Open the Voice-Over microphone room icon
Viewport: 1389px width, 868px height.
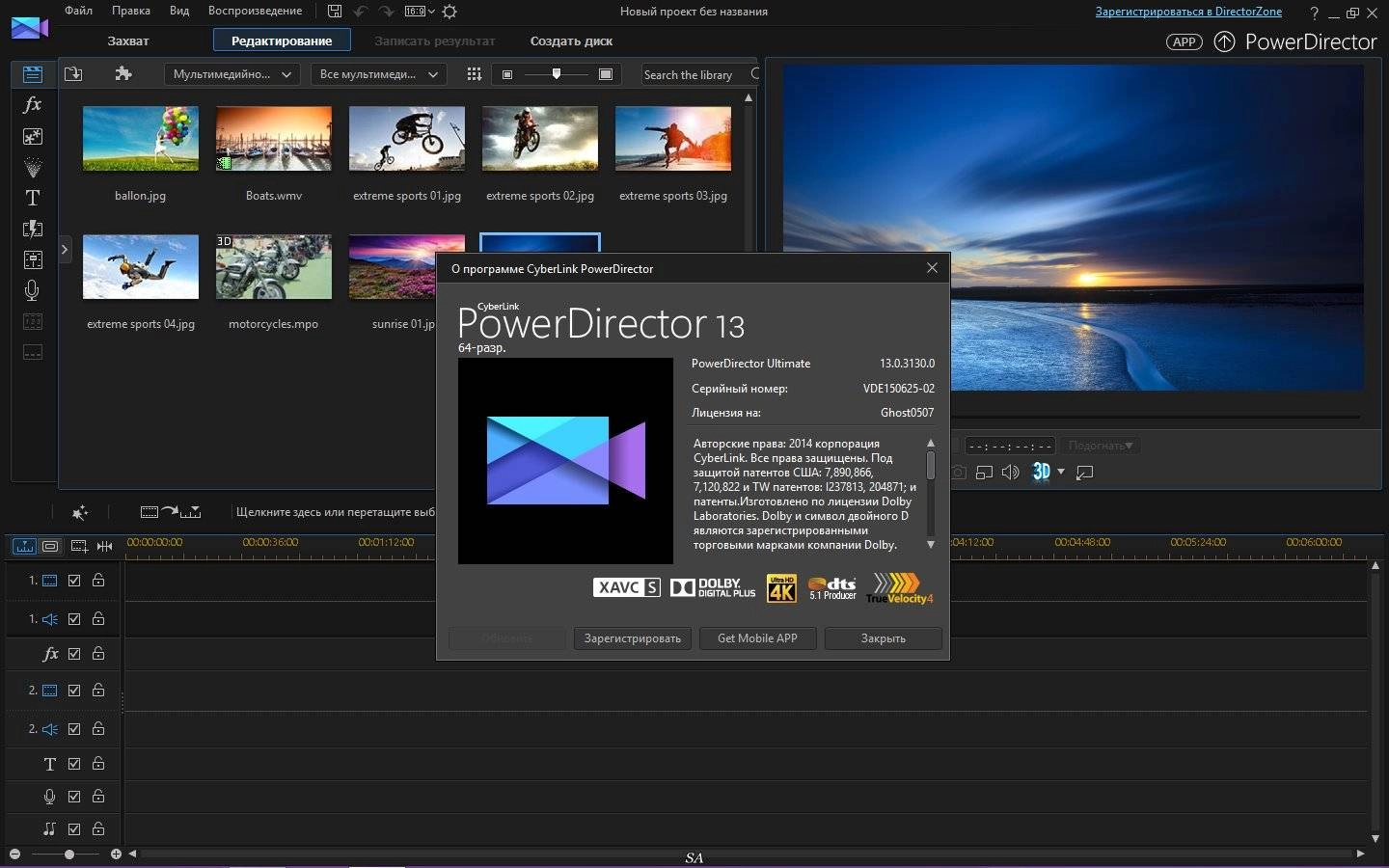(33, 290)
